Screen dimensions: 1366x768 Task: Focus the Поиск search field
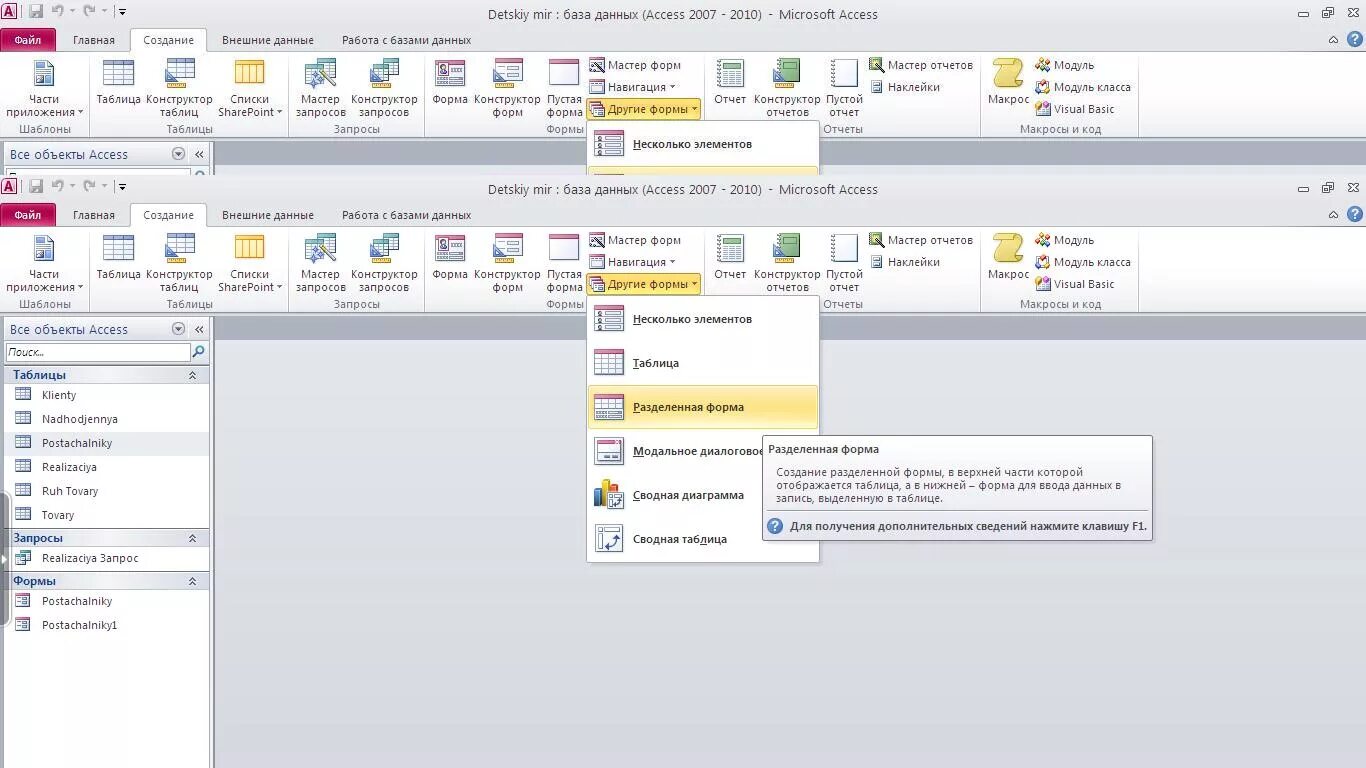coord(97,352)
